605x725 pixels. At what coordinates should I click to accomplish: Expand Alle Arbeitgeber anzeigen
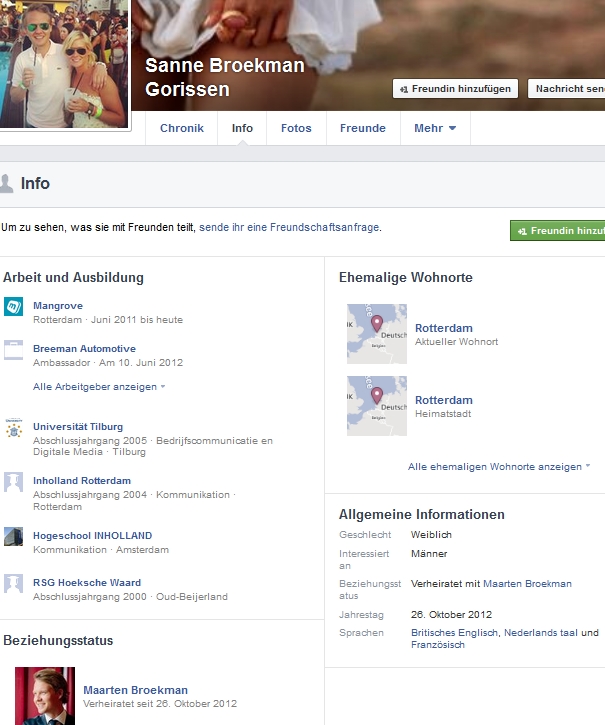tap(99, 387)
